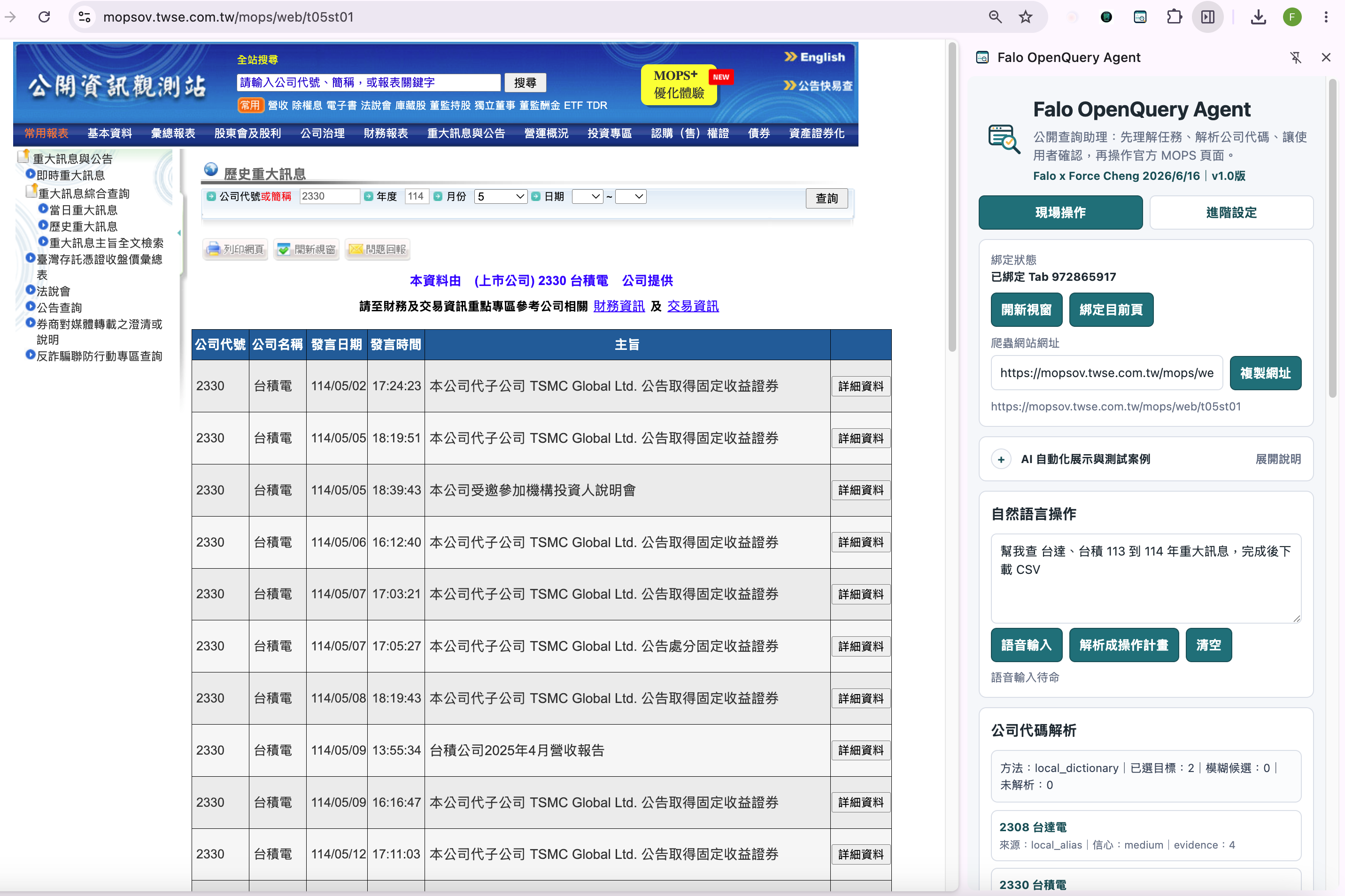Expand the 重大訊息與公告 tree folder
The width and height of the screenshot is (1345, 896).
[x=23, y=156]
